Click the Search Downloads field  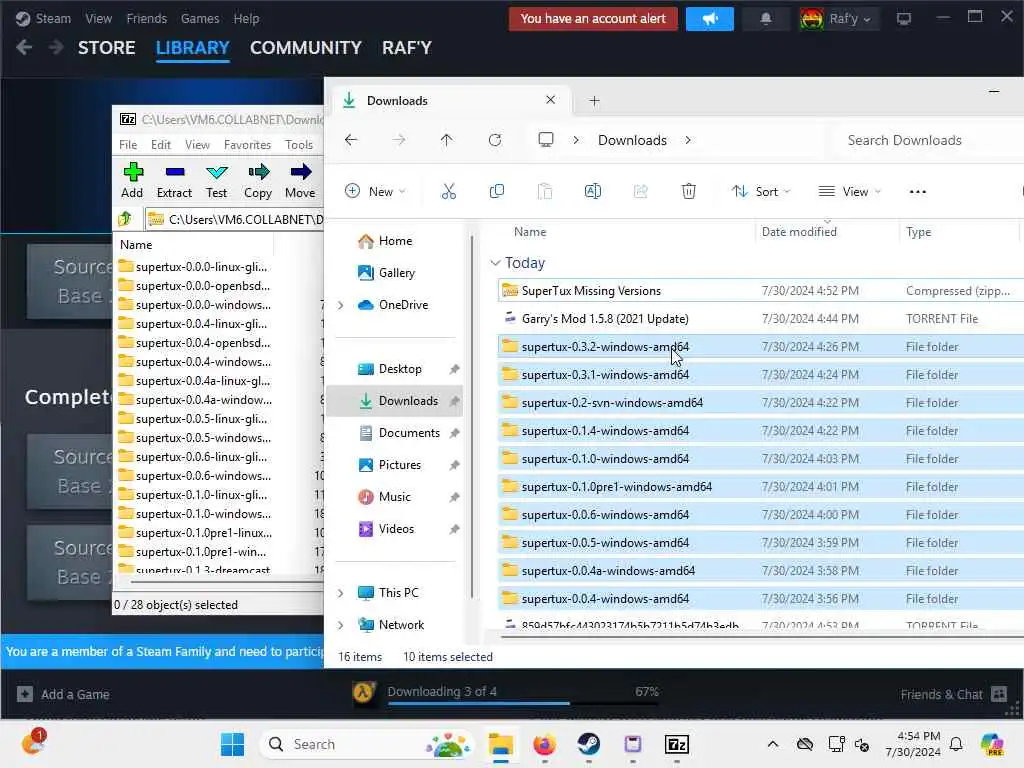tap(927, 140)
